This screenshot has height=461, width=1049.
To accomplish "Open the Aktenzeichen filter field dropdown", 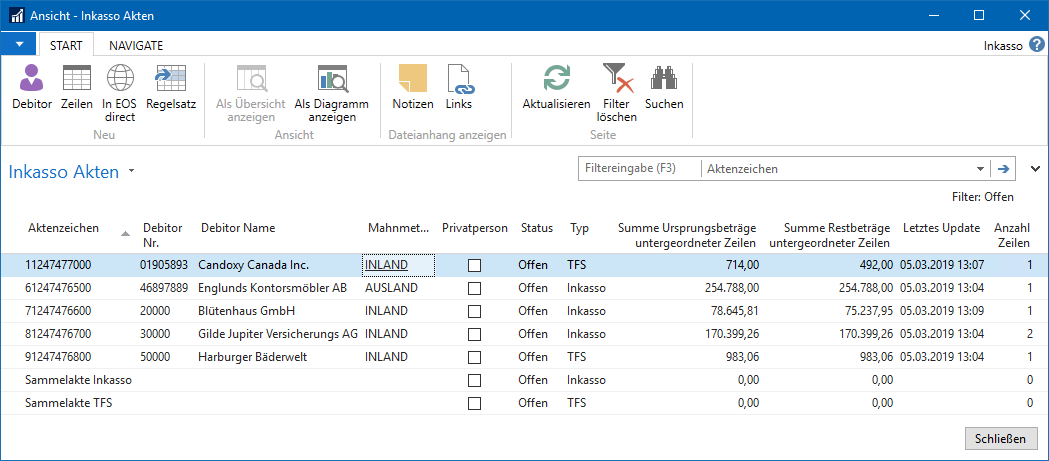I will (x=980, y=169).
